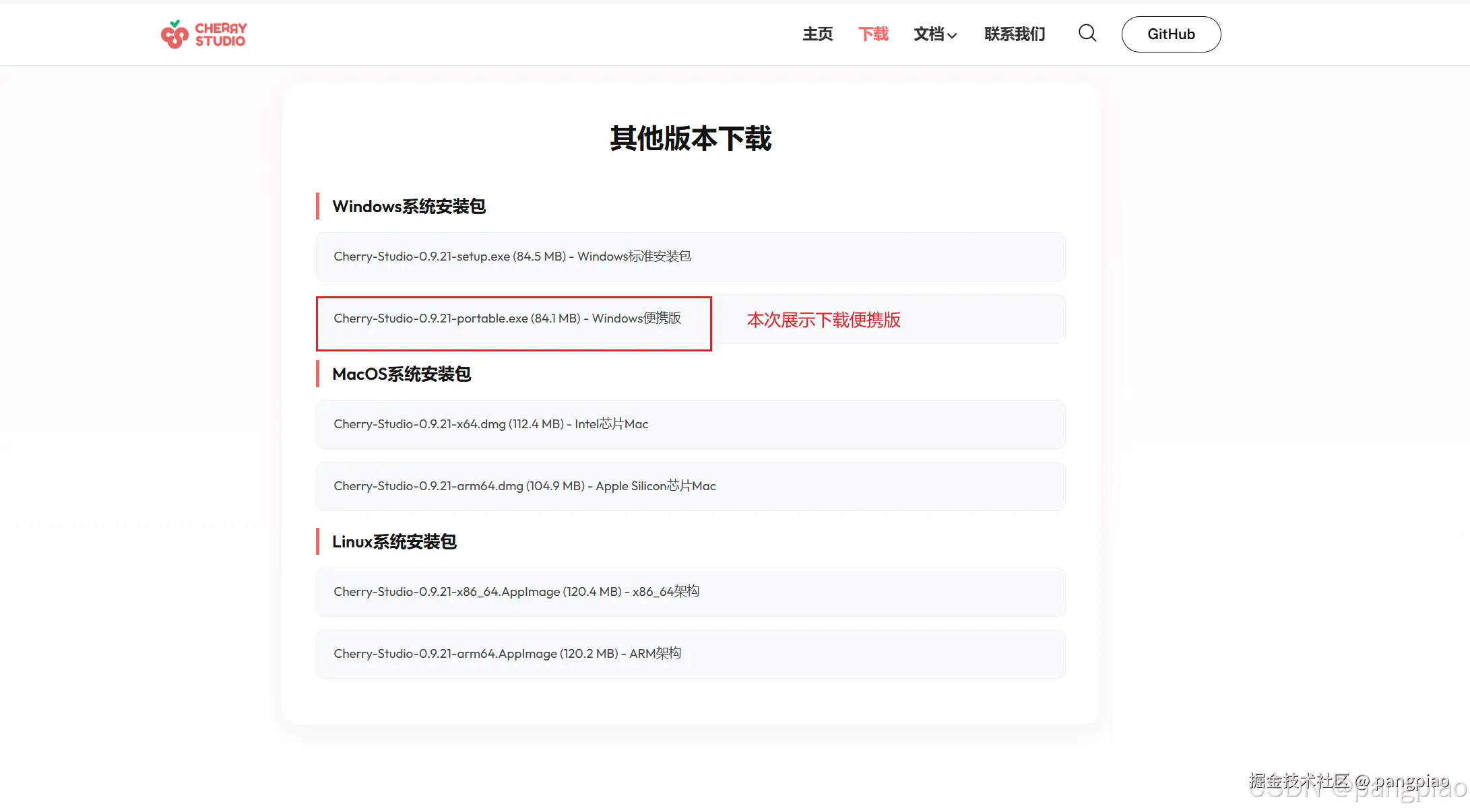Open the 文档 dropdown menu

tap(929, 34)
